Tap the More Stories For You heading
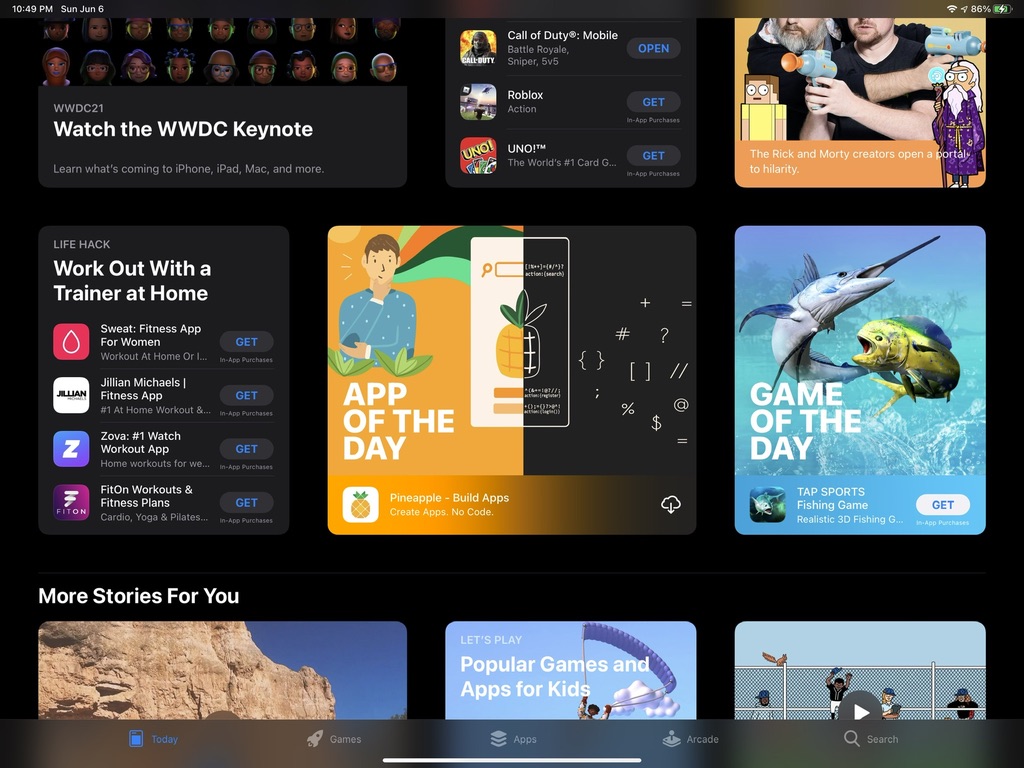Screen dimensions: 1024x768 tap(138, 596)
